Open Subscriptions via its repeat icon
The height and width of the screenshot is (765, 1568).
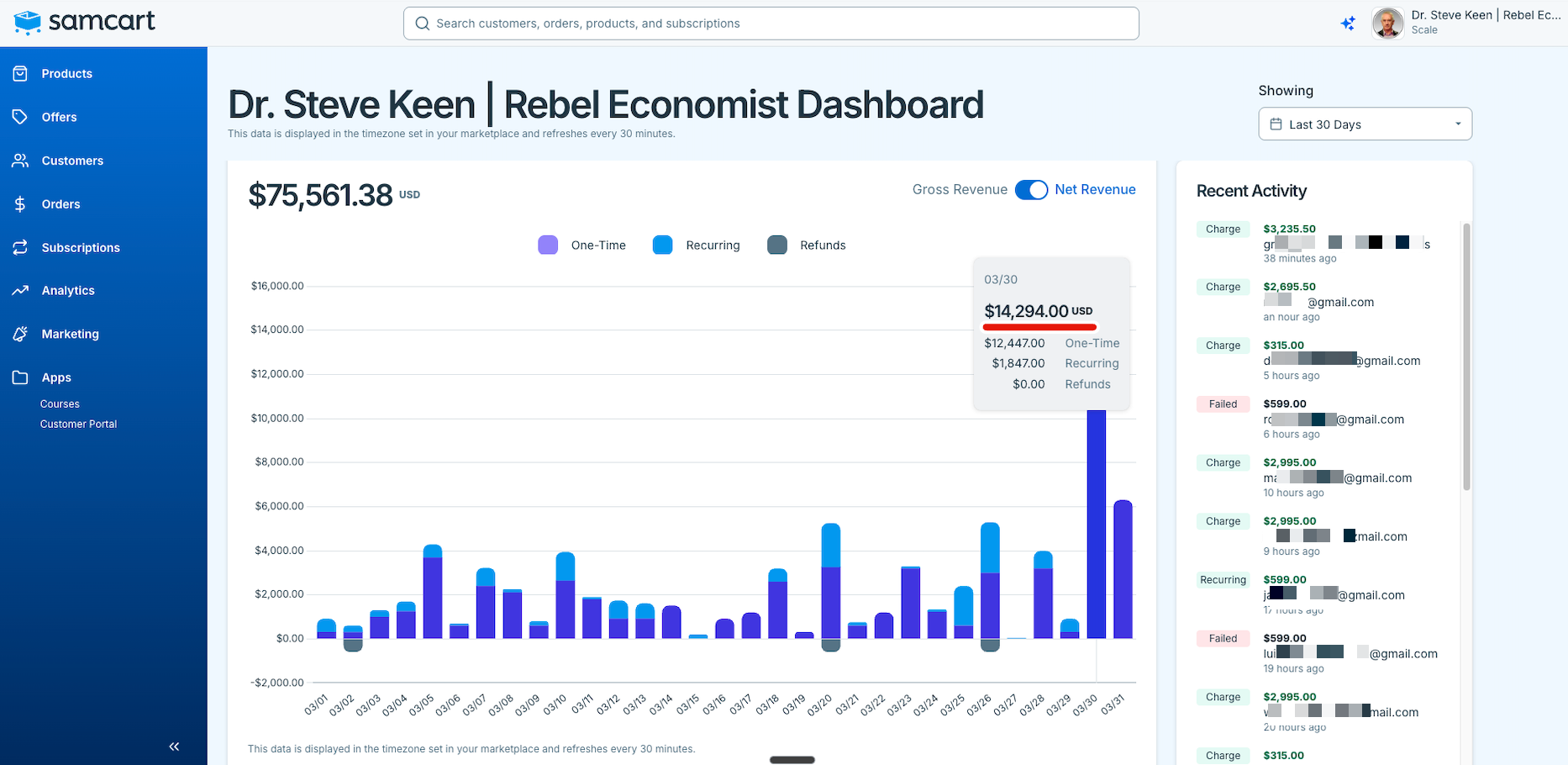click(20, 248)
